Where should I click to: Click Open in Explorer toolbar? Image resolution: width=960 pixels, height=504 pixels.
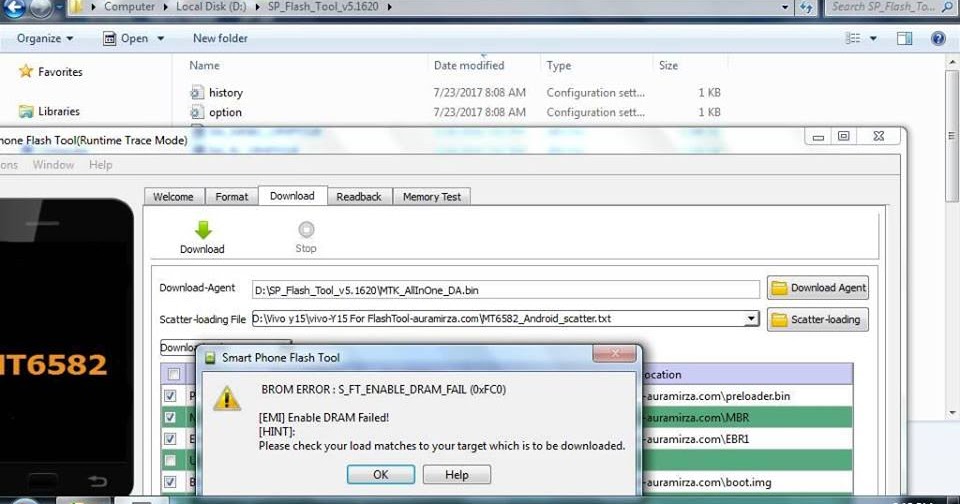point(127,38)
